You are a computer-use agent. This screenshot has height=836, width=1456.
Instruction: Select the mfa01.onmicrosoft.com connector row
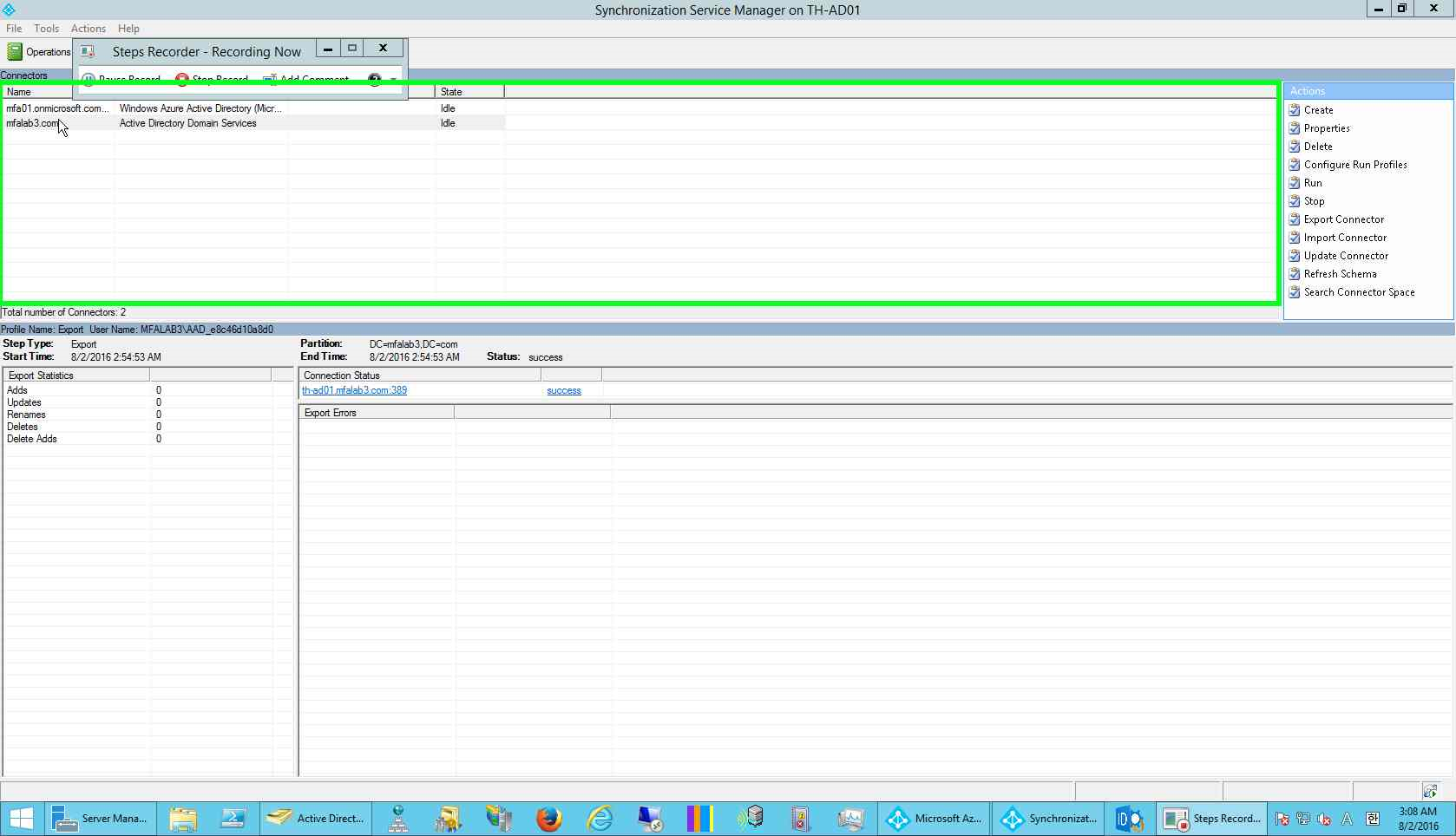tap(253, 108)
